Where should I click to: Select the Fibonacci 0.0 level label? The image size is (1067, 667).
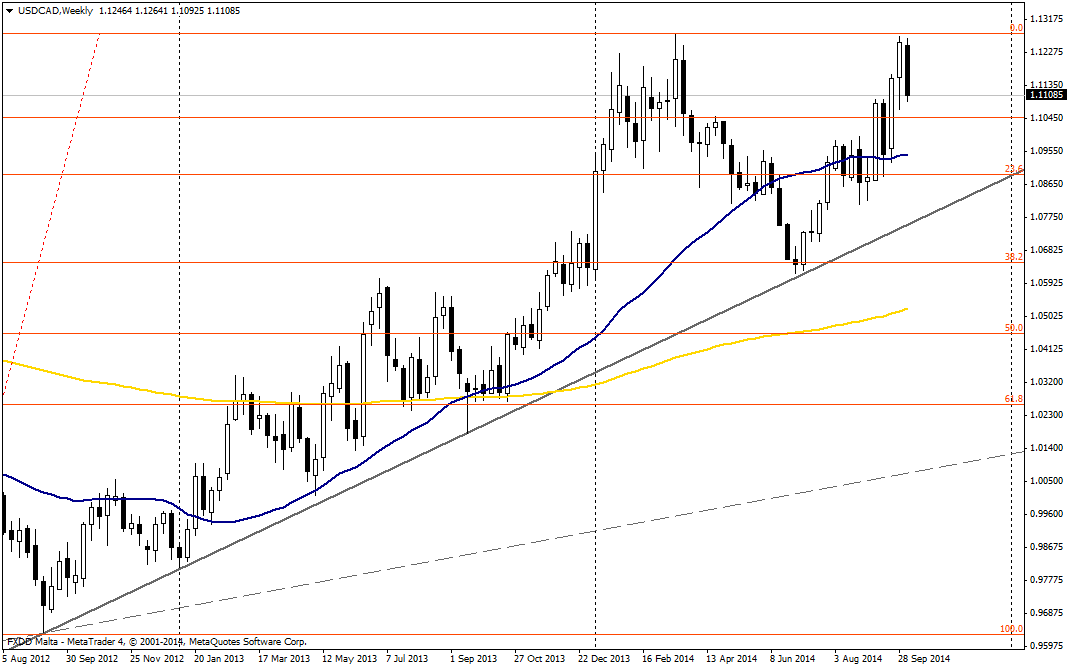[1015, 28]
